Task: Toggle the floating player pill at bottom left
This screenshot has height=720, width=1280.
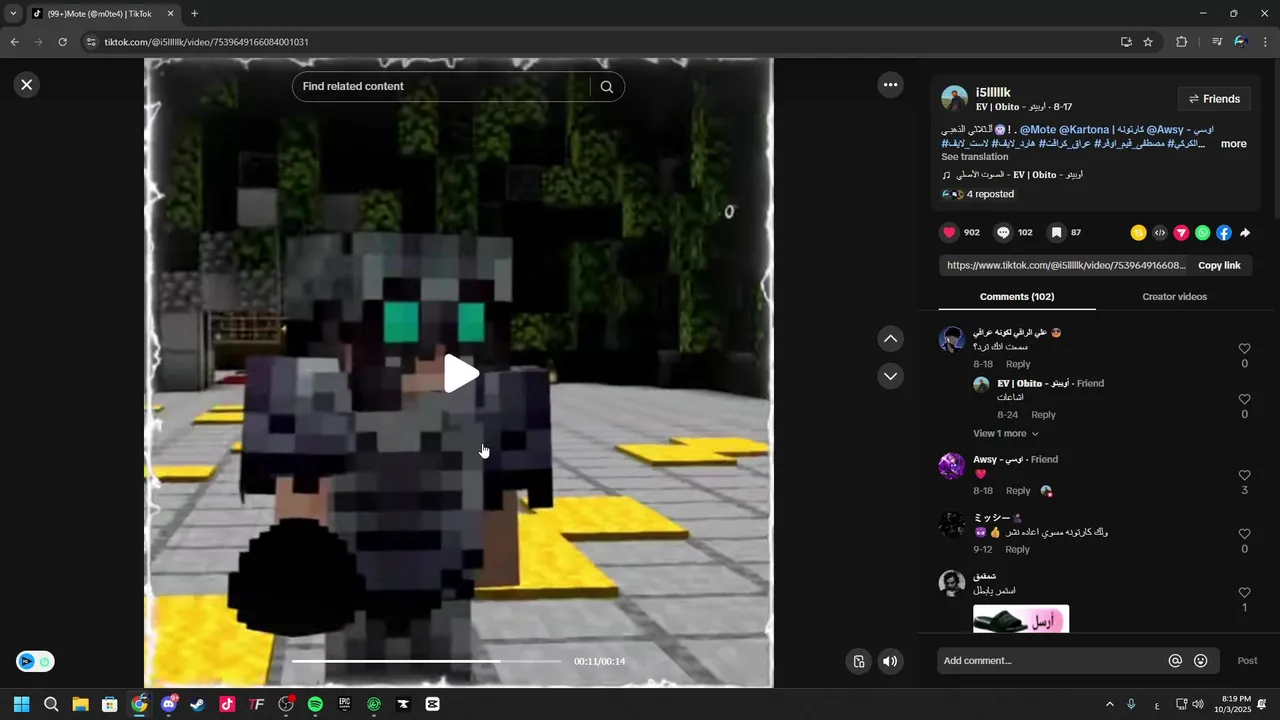Action: pyautogui.click(x=35, y=661)
